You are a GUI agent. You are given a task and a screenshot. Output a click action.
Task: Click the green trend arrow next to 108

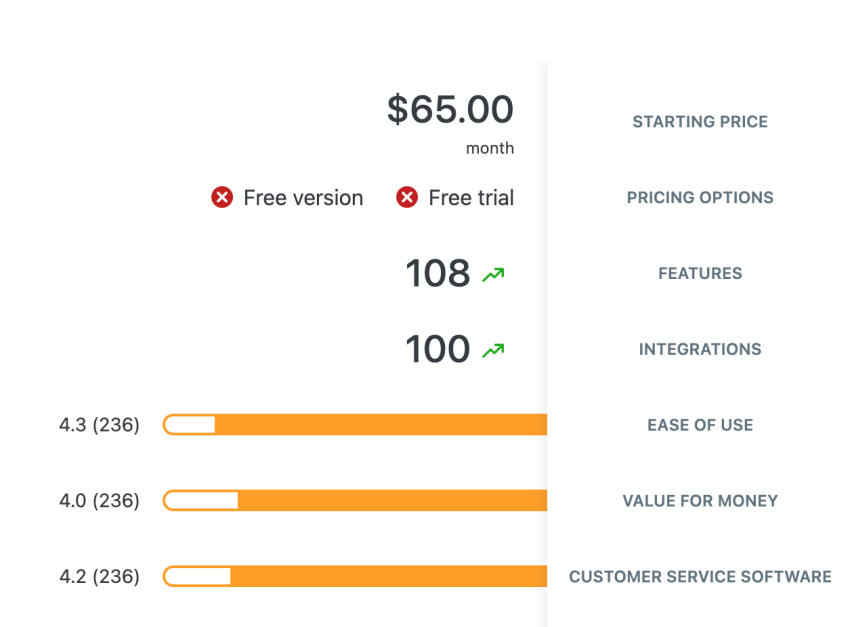pyautogui.click(x=493, y=274)
